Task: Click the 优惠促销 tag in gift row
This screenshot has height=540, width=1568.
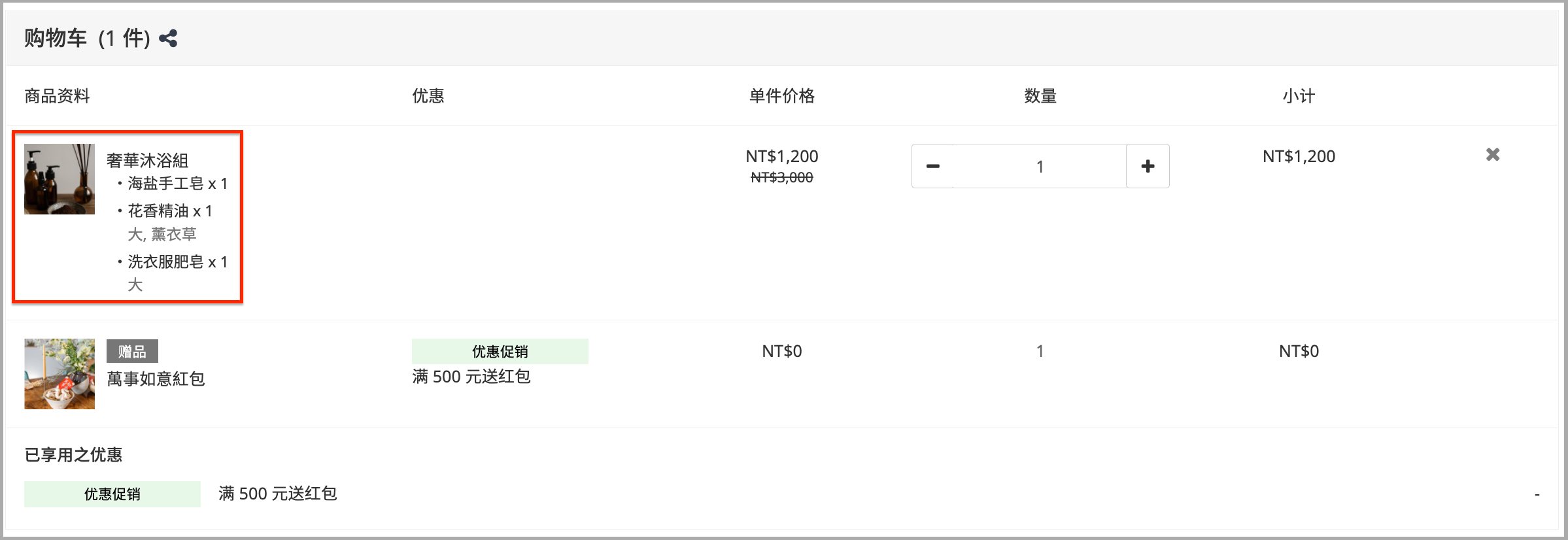Action: [x=500, y=351]
